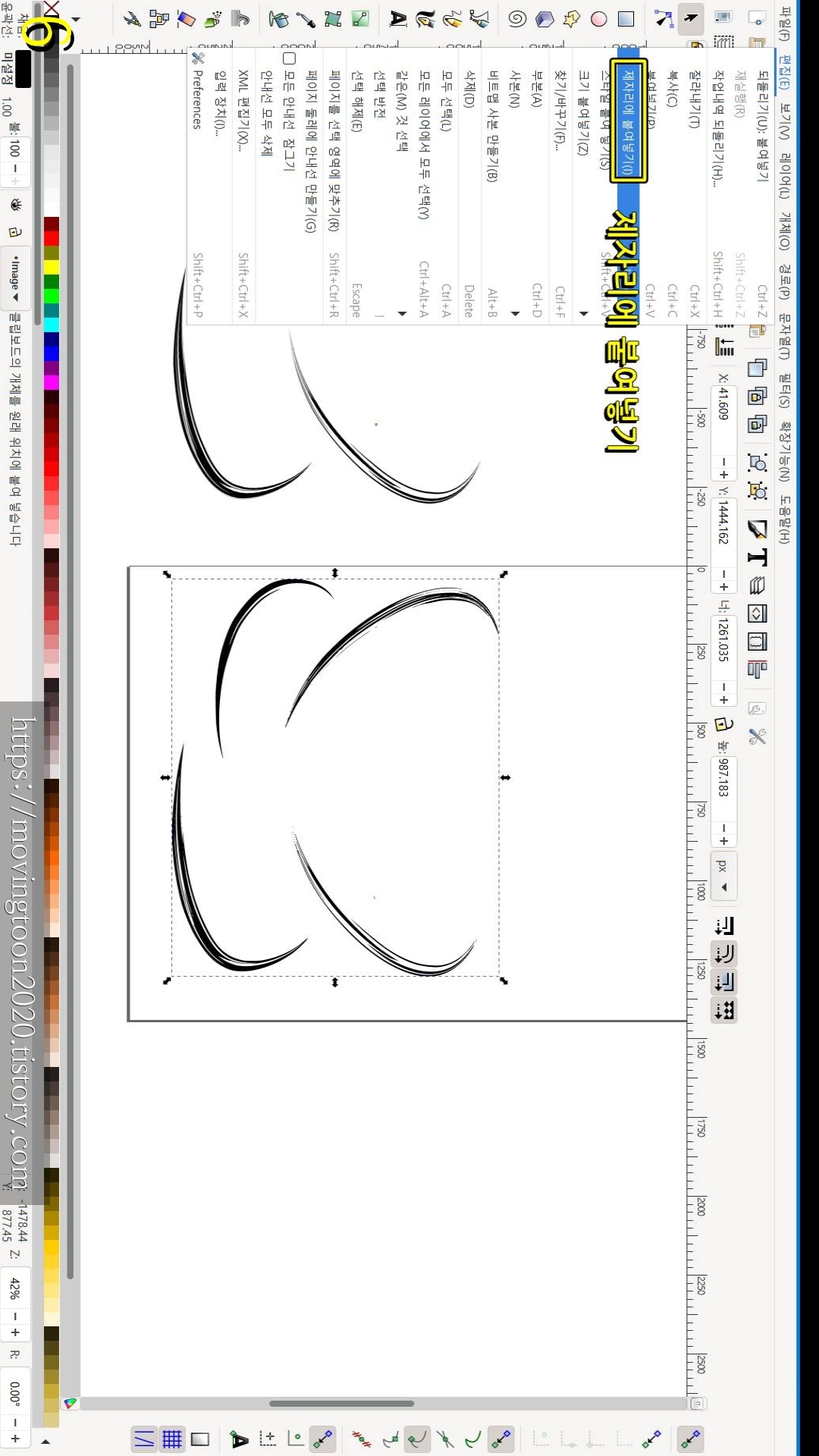Toggle width-height ratio lock
Viewport: 819px width, 1456px height.
723,724
